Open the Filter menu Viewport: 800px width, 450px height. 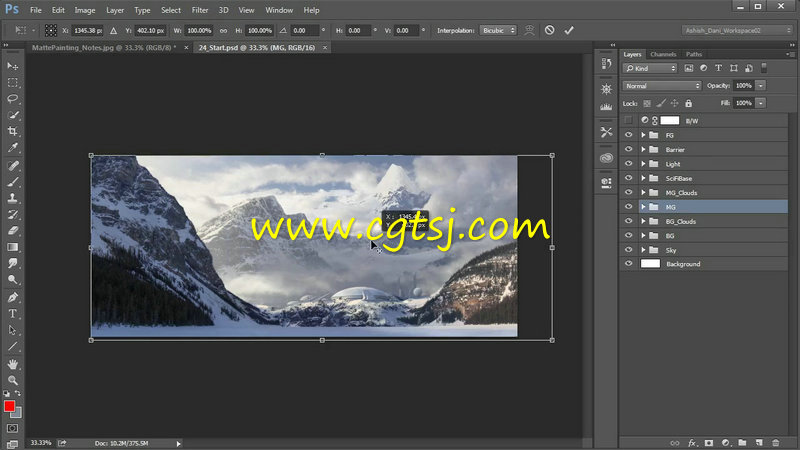pos(199,10)
